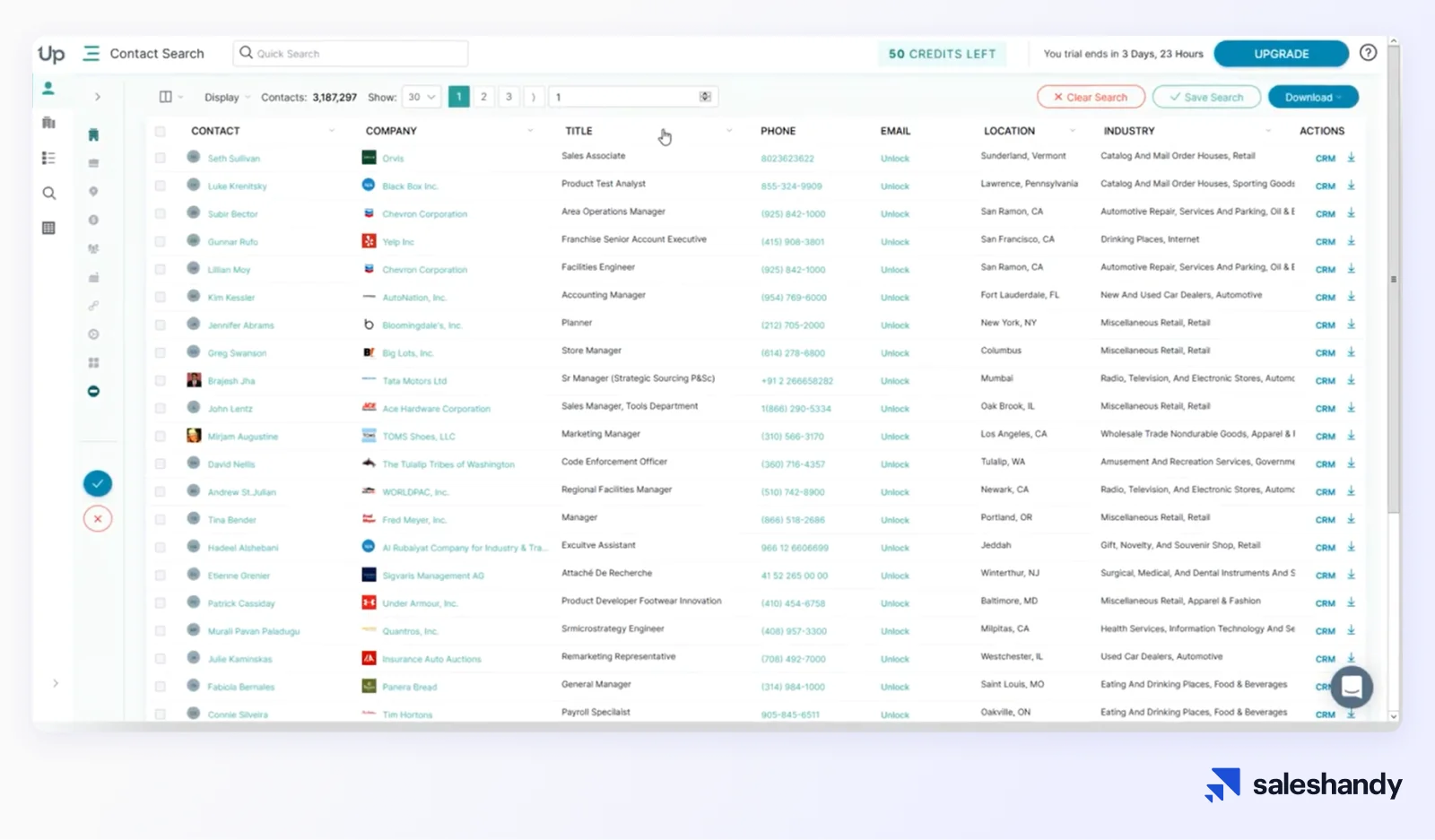The width and height of the screenshot is (1435, 840).
Task: Click the Up logo
Action: pos(51,54)
